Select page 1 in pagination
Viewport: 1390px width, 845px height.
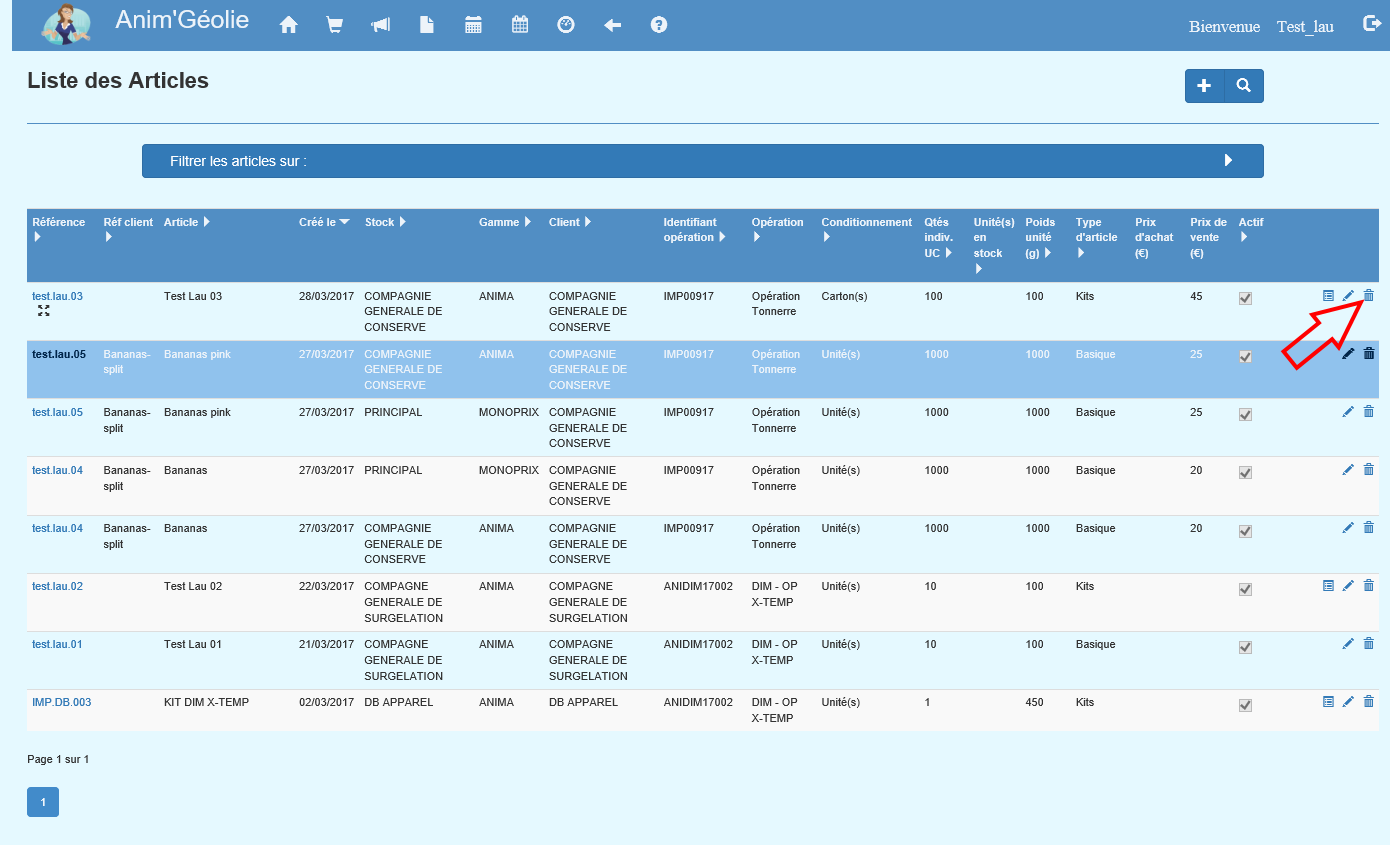[x=43, y=802]
